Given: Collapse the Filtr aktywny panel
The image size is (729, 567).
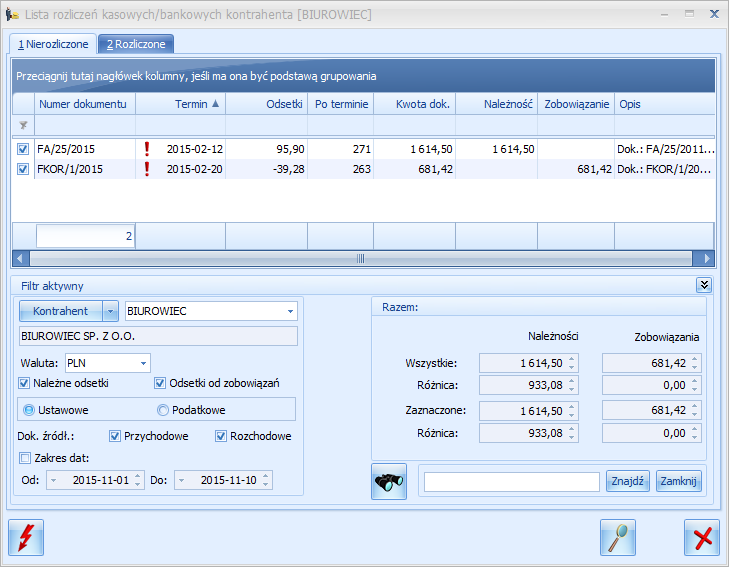Looking at the screenshot, I should pos(704,285).
